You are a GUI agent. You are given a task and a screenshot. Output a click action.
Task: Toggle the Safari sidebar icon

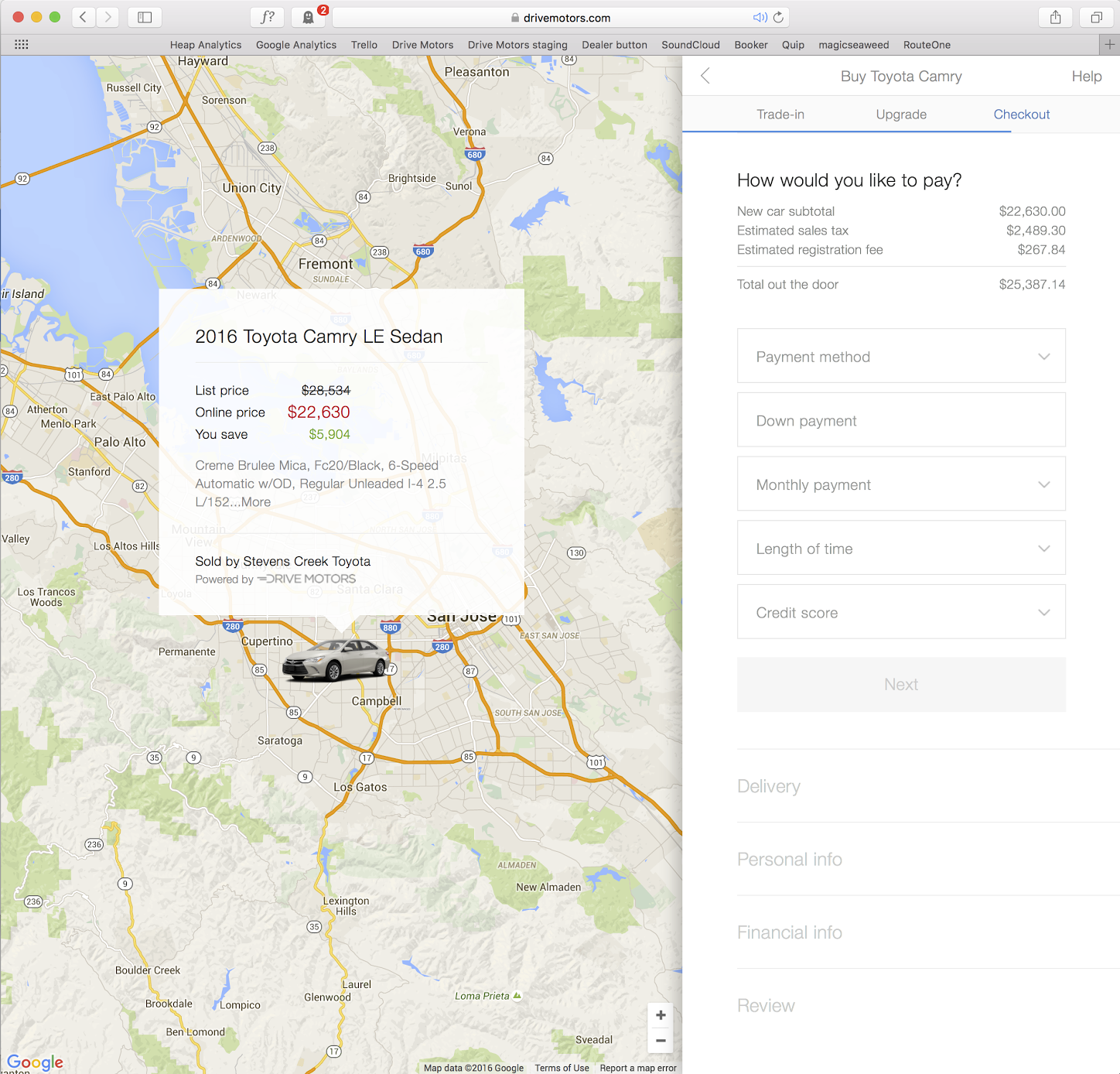click(145, 17)
